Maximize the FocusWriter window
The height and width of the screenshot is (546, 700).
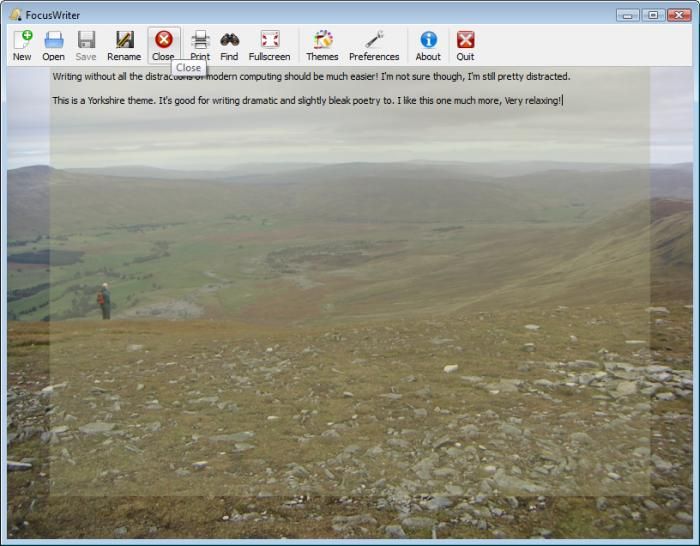coord(653,15)
